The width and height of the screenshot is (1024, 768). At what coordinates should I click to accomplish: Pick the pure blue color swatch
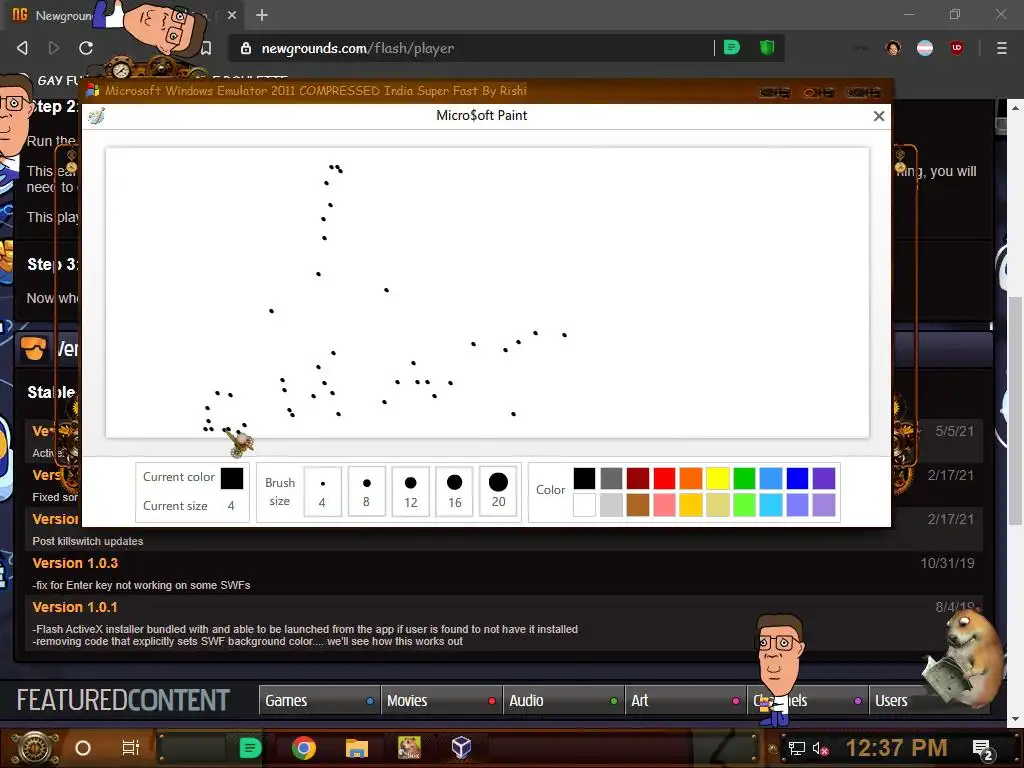click(x=797, y=478)
